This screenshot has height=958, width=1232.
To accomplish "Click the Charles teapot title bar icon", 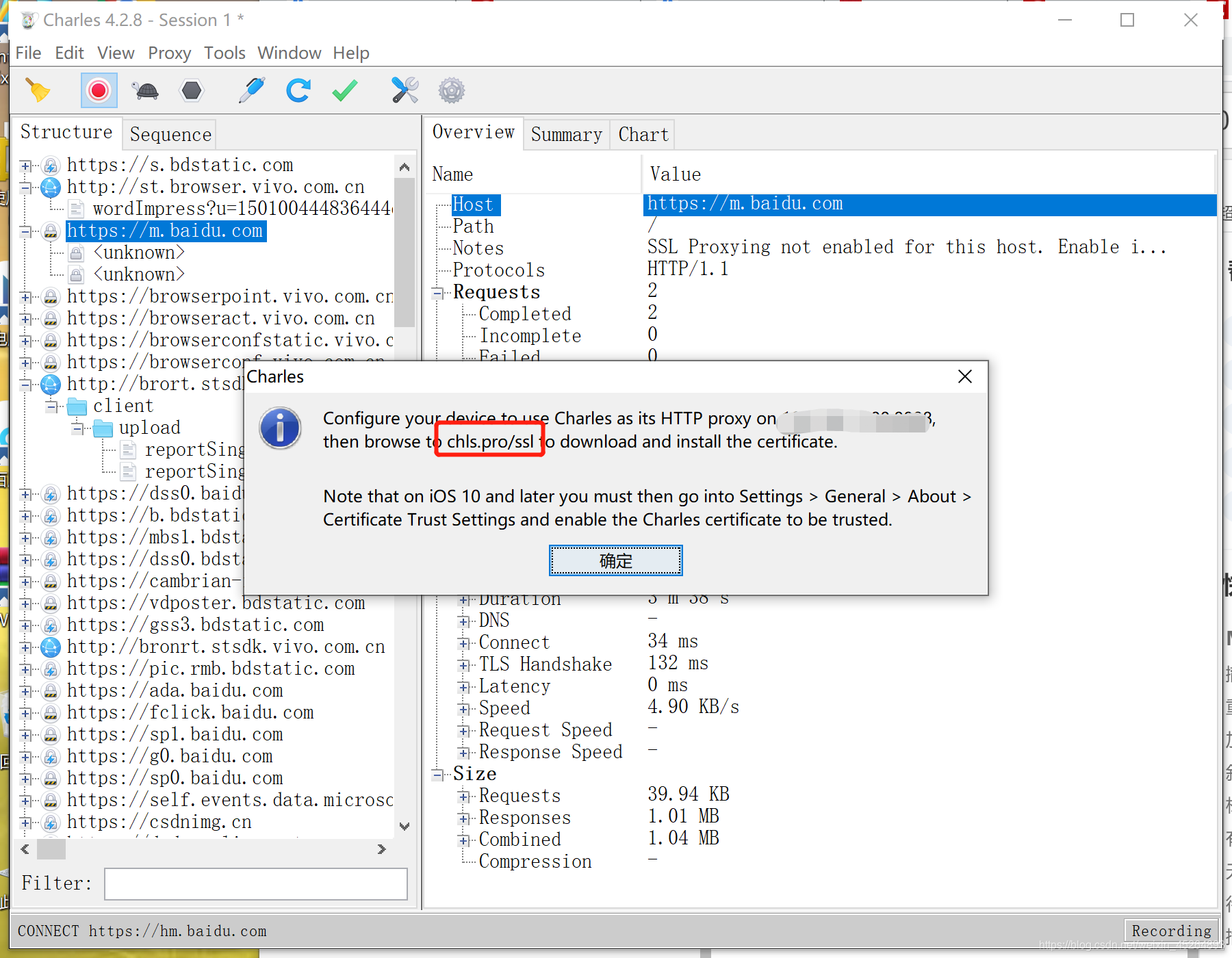I will pos(27,20).
